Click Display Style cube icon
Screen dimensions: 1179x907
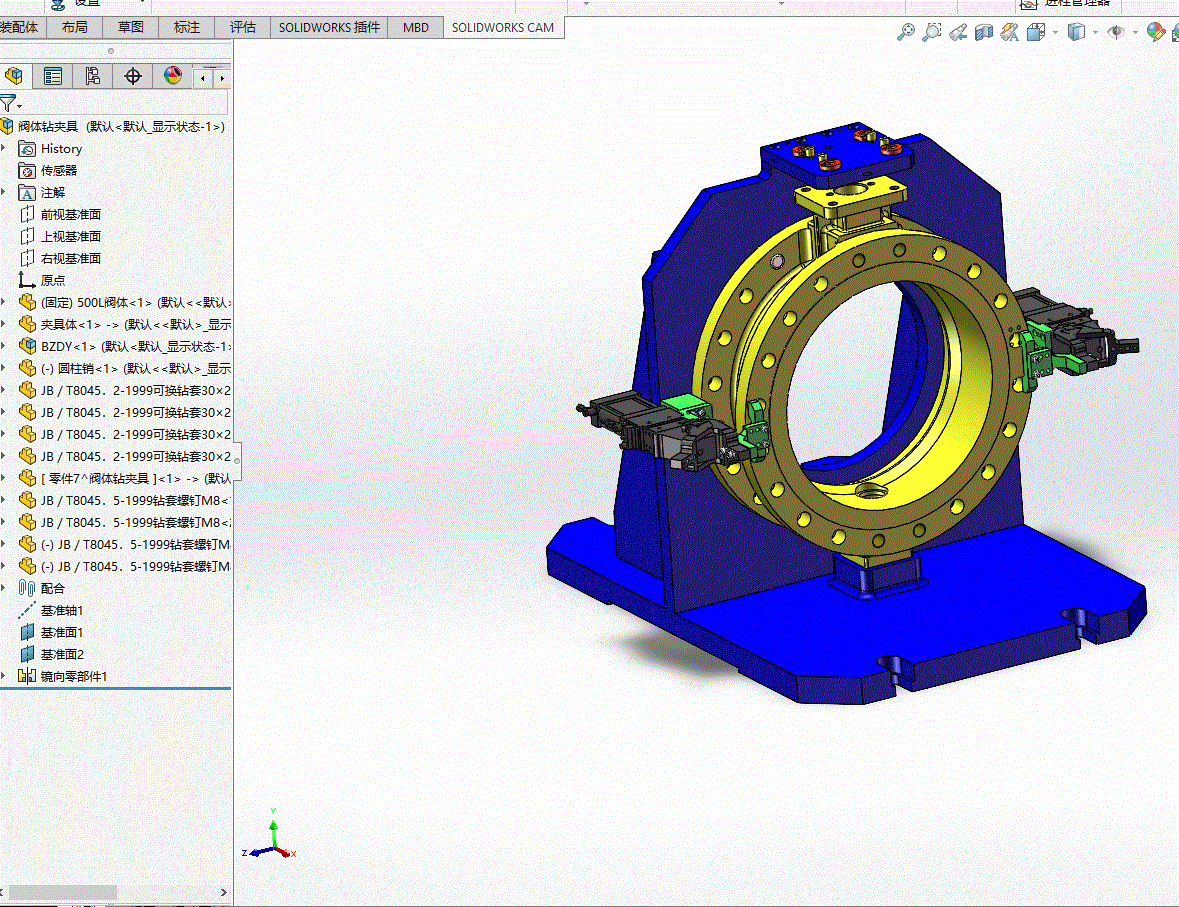tap(1077, 32)
